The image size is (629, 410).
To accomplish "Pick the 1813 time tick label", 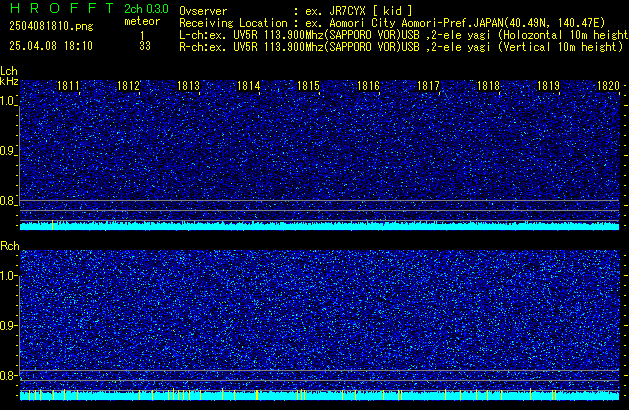I will 188,86.
